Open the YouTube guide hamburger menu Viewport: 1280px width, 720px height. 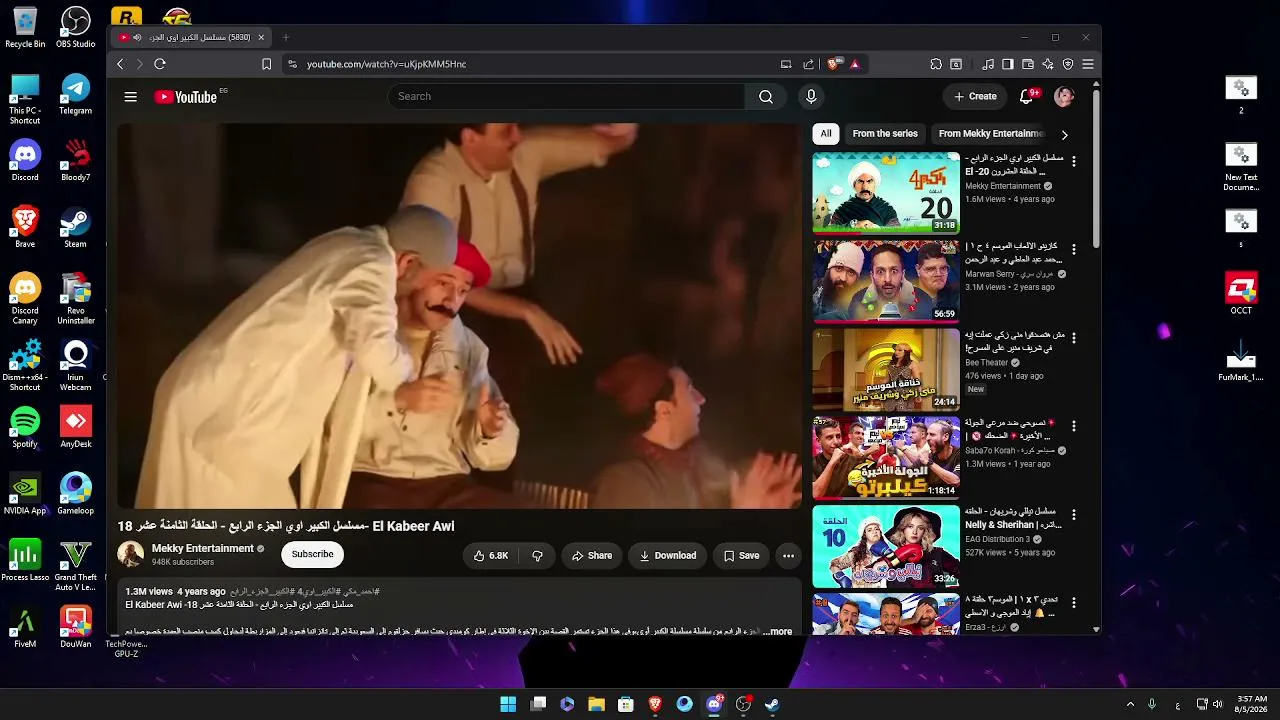[130, 97]
